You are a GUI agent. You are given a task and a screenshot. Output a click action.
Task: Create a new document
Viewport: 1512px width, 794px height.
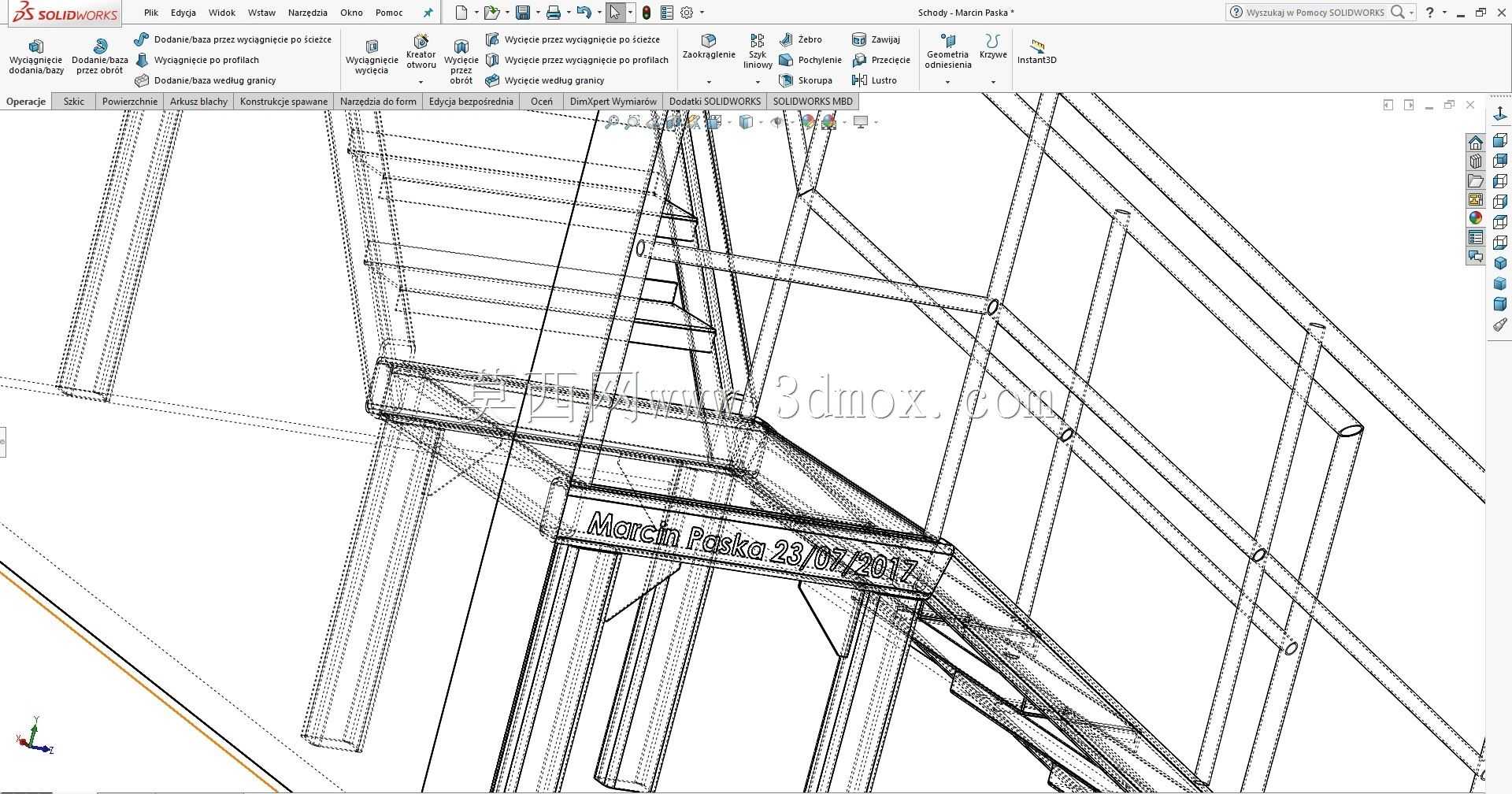click(x=462, y=13)
